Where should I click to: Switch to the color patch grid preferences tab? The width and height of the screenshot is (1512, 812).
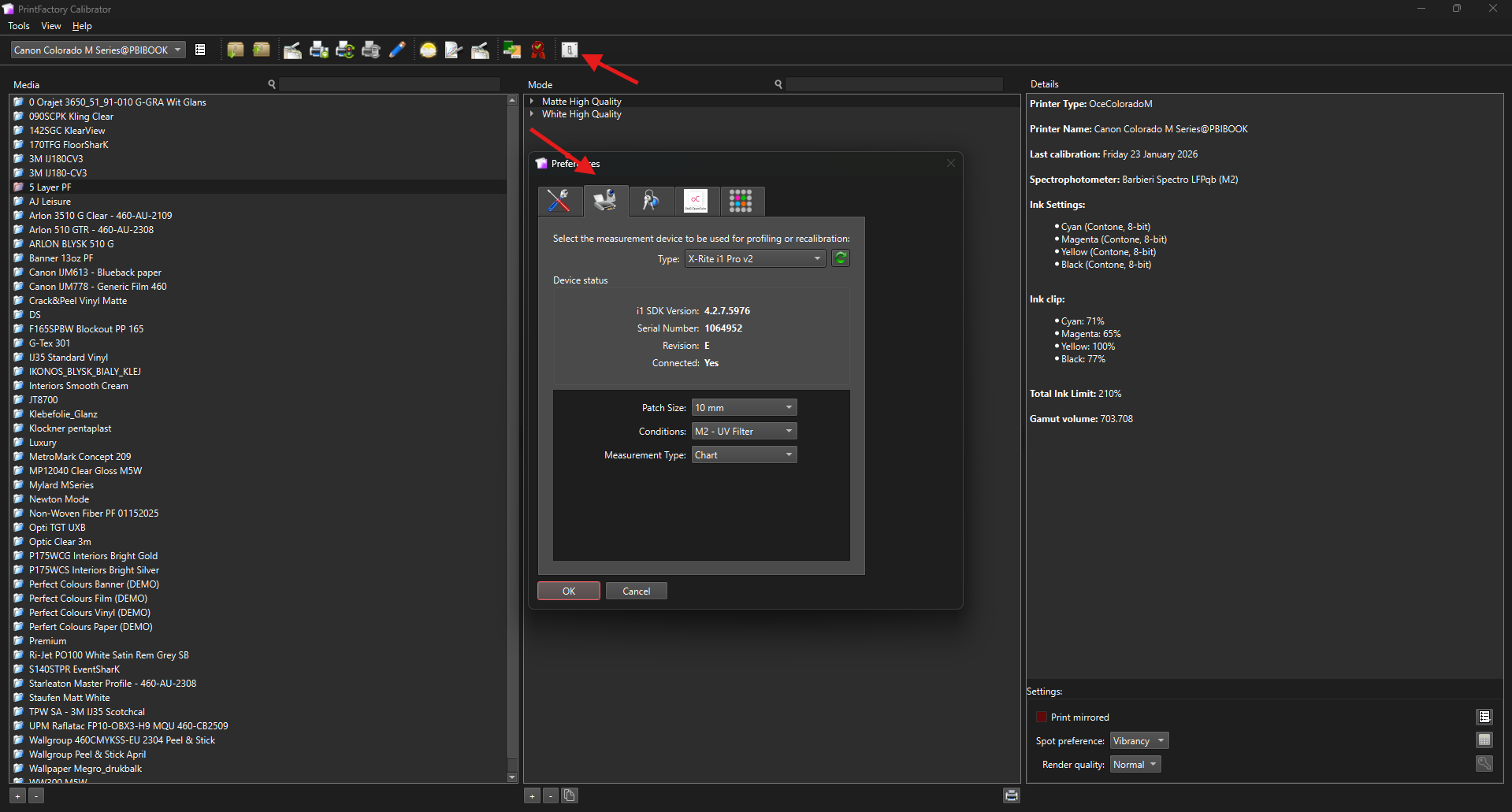click(741, 202)
